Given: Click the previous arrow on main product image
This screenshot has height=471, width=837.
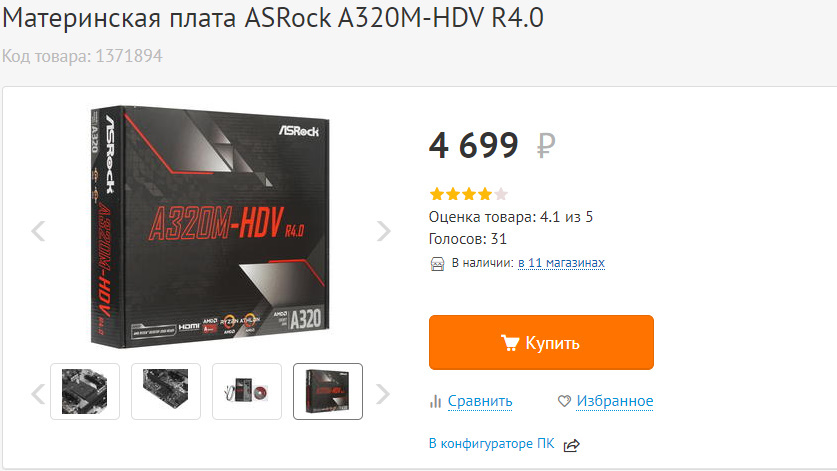Looking at the screenshot, I should [38, 231].
